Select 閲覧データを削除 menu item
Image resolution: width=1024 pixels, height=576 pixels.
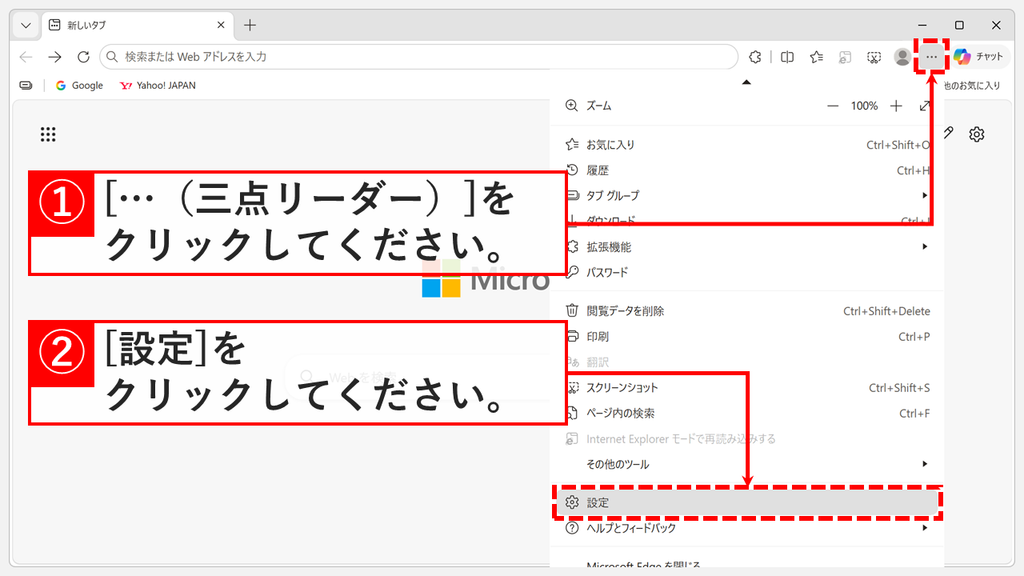click(747, 311)
